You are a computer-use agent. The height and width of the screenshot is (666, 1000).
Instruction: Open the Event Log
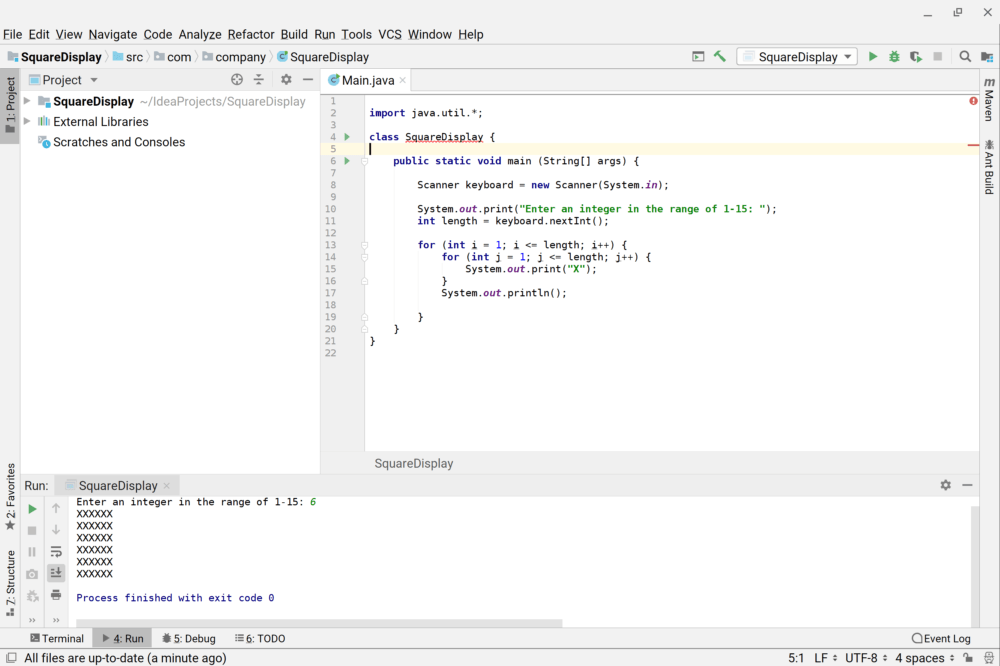point(941,639)
